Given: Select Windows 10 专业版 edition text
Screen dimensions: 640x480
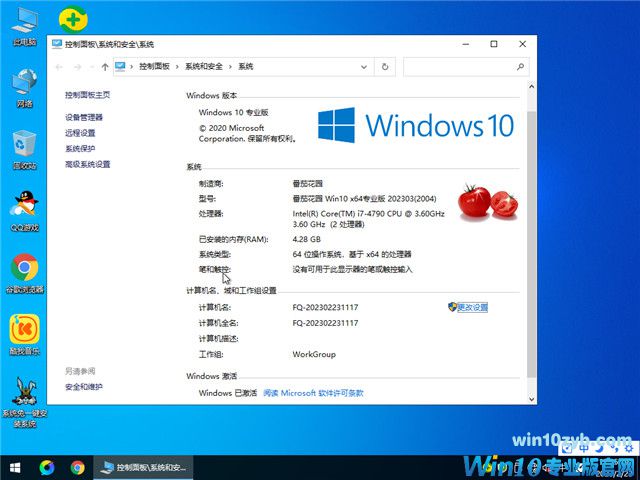Looking at the screenshot, I should pos(233,112).
